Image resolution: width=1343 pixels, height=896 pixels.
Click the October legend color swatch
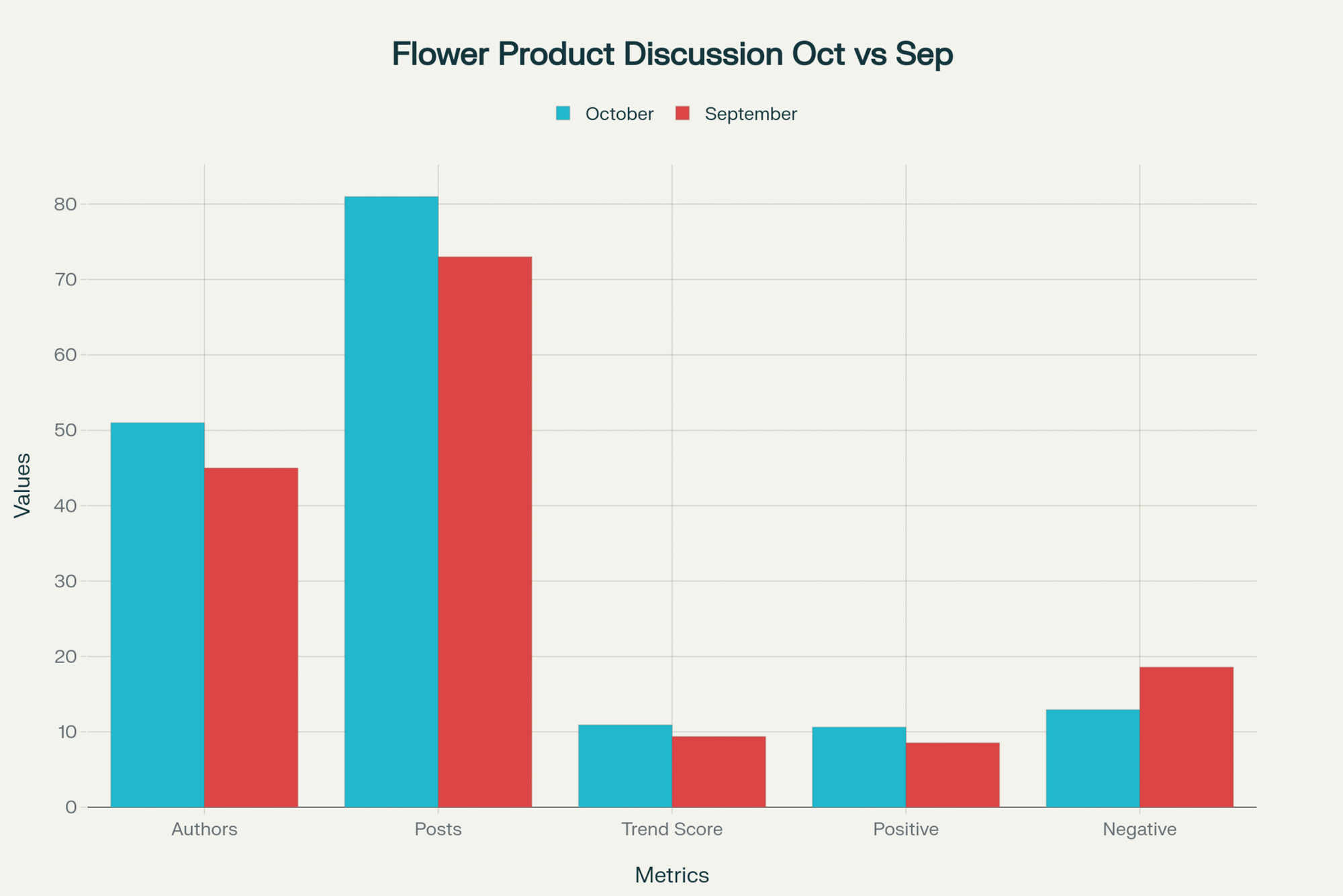563,113
